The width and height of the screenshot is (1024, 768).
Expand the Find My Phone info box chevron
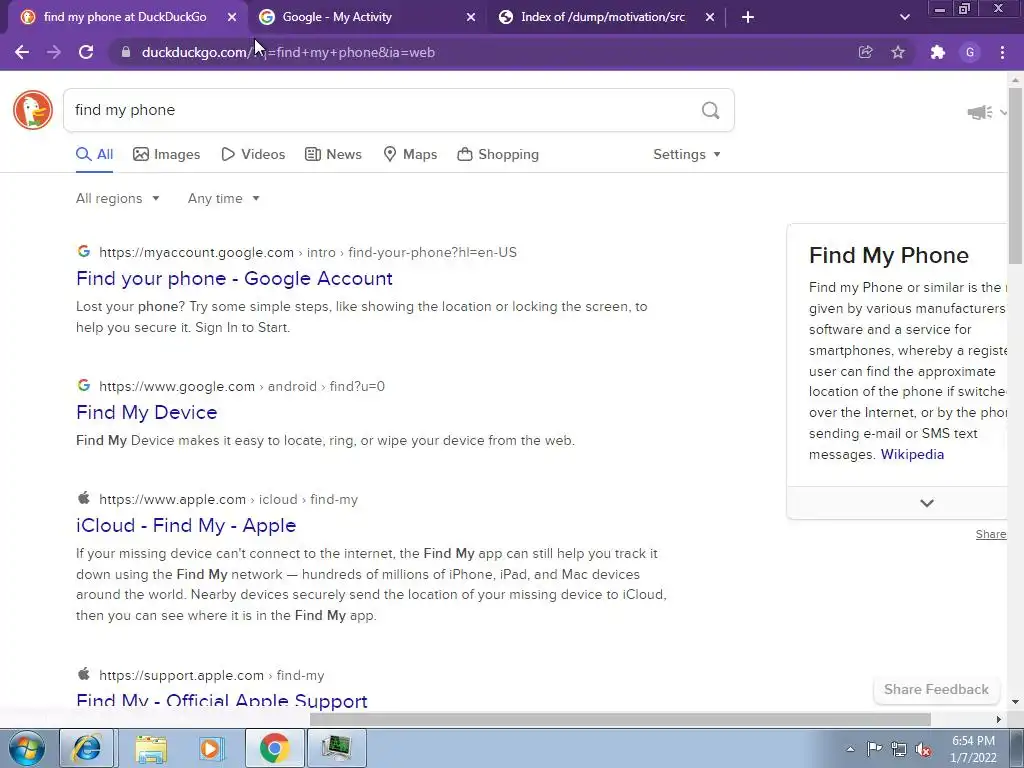[x=927, y=503]
